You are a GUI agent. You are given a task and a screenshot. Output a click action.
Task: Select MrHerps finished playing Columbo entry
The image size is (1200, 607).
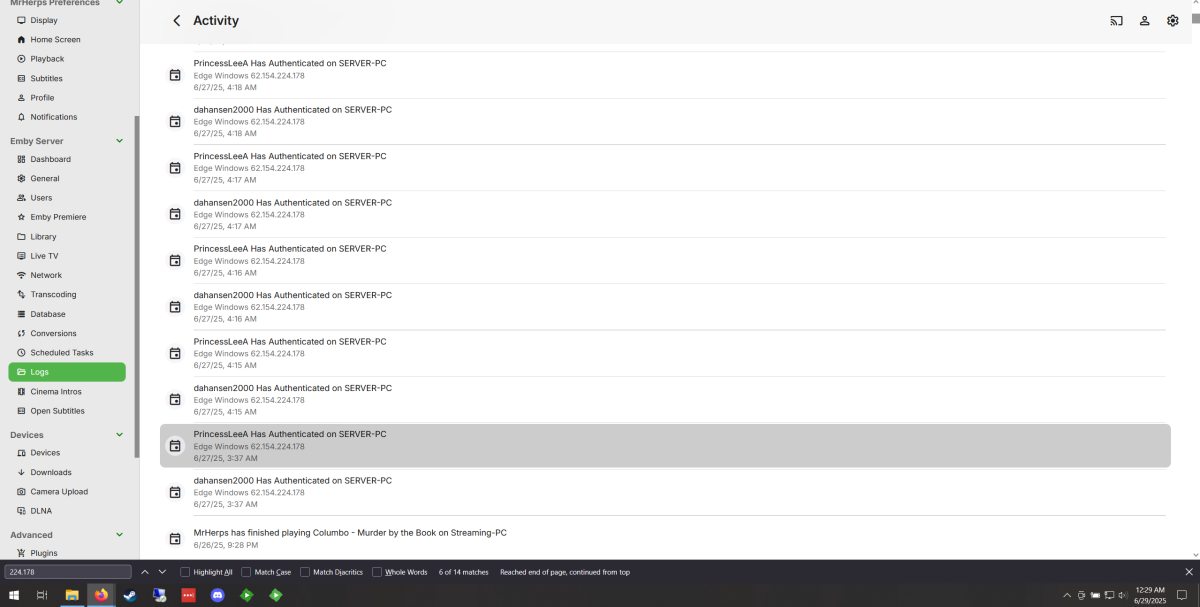pos(665,539)
